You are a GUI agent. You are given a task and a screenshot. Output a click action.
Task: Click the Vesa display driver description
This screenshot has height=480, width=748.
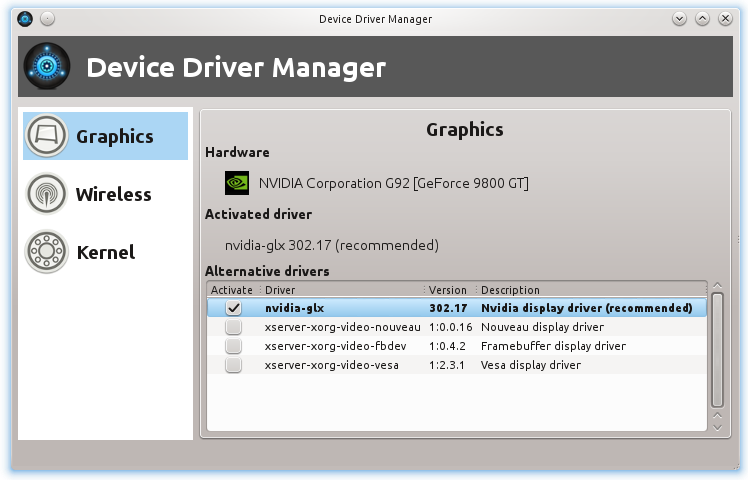[531, 365]
